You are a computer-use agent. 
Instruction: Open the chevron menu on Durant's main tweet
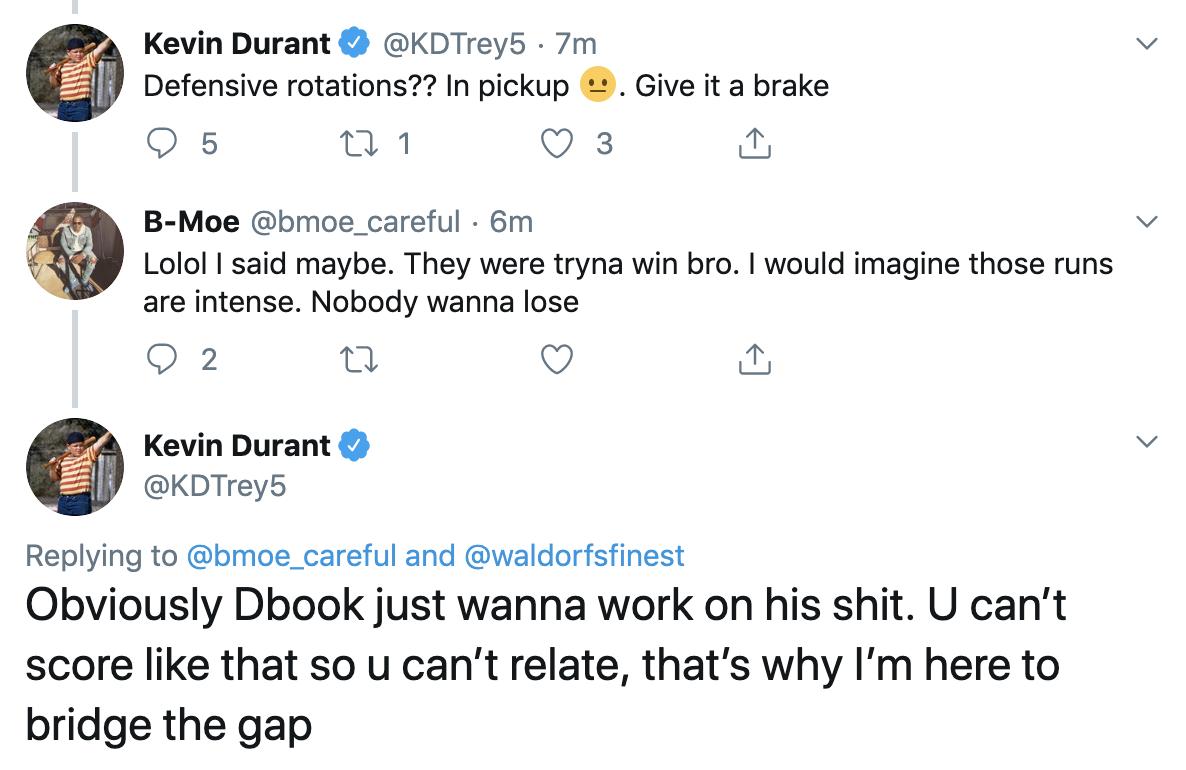pos(1148,442)
